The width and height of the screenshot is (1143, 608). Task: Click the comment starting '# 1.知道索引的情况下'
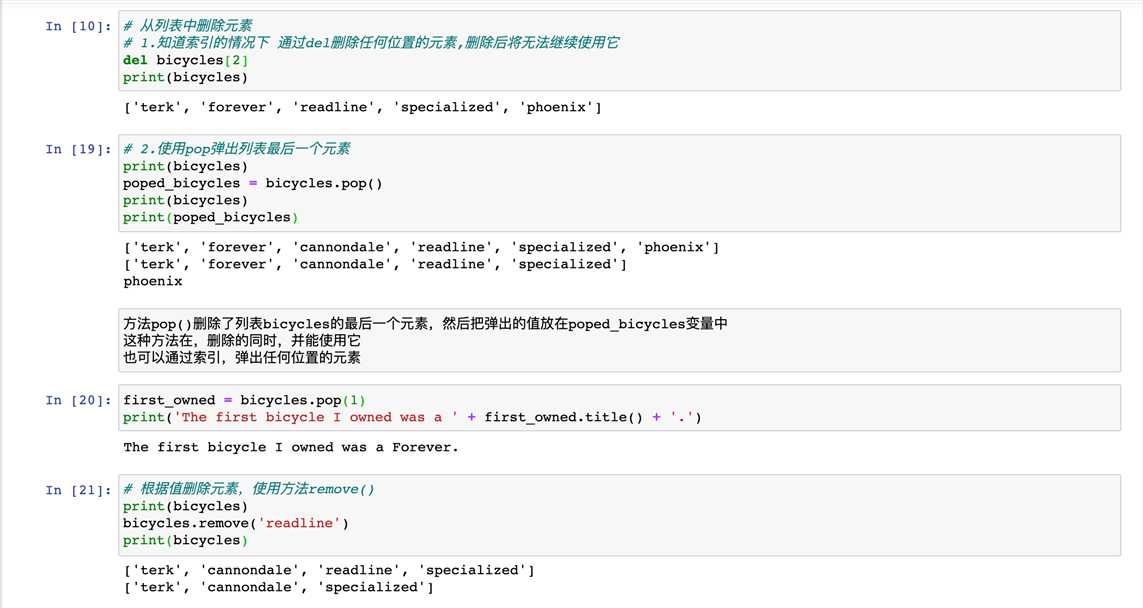(371, 43)
